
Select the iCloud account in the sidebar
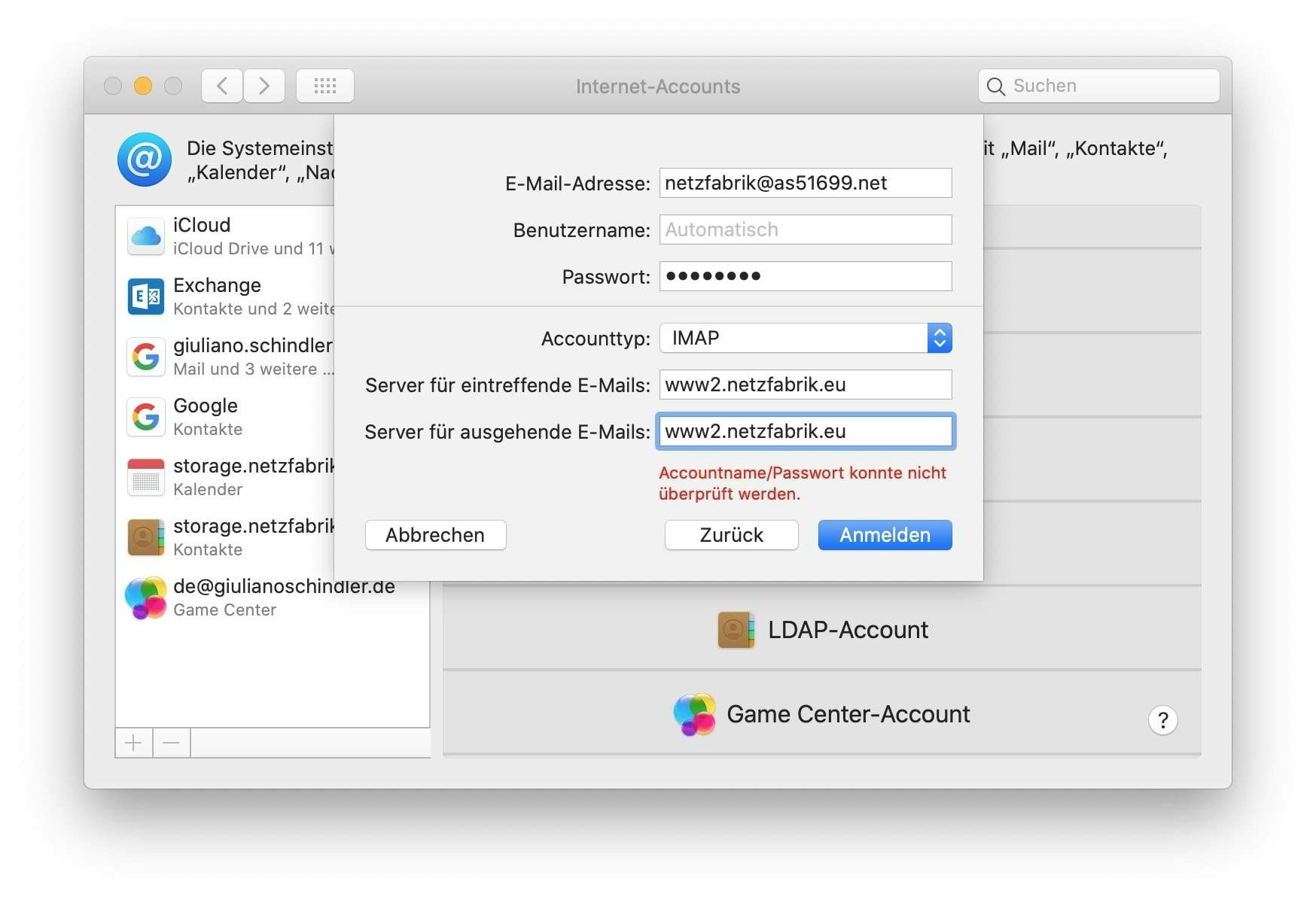click(146, 236)
